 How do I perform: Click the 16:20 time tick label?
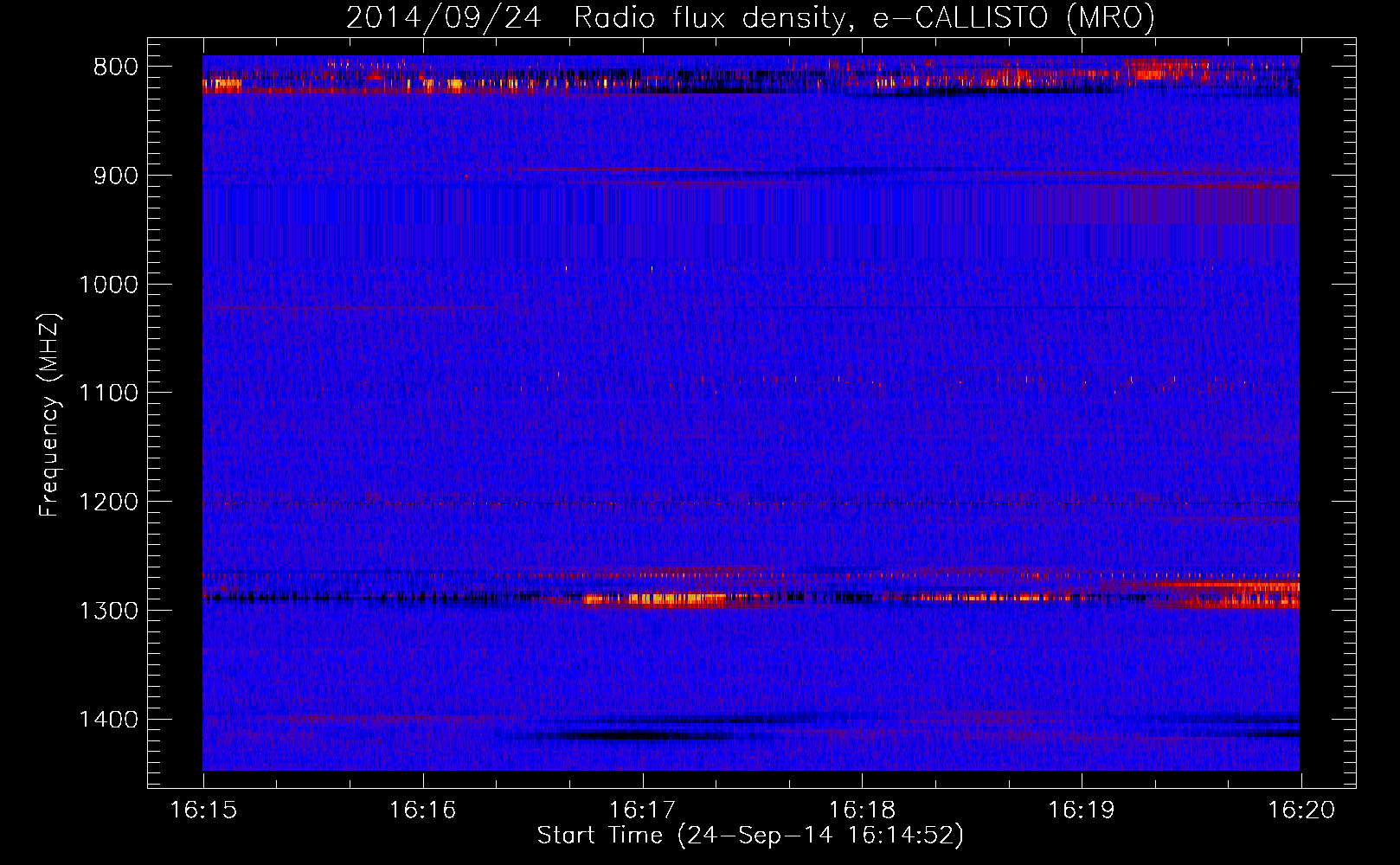[1301, 811]
